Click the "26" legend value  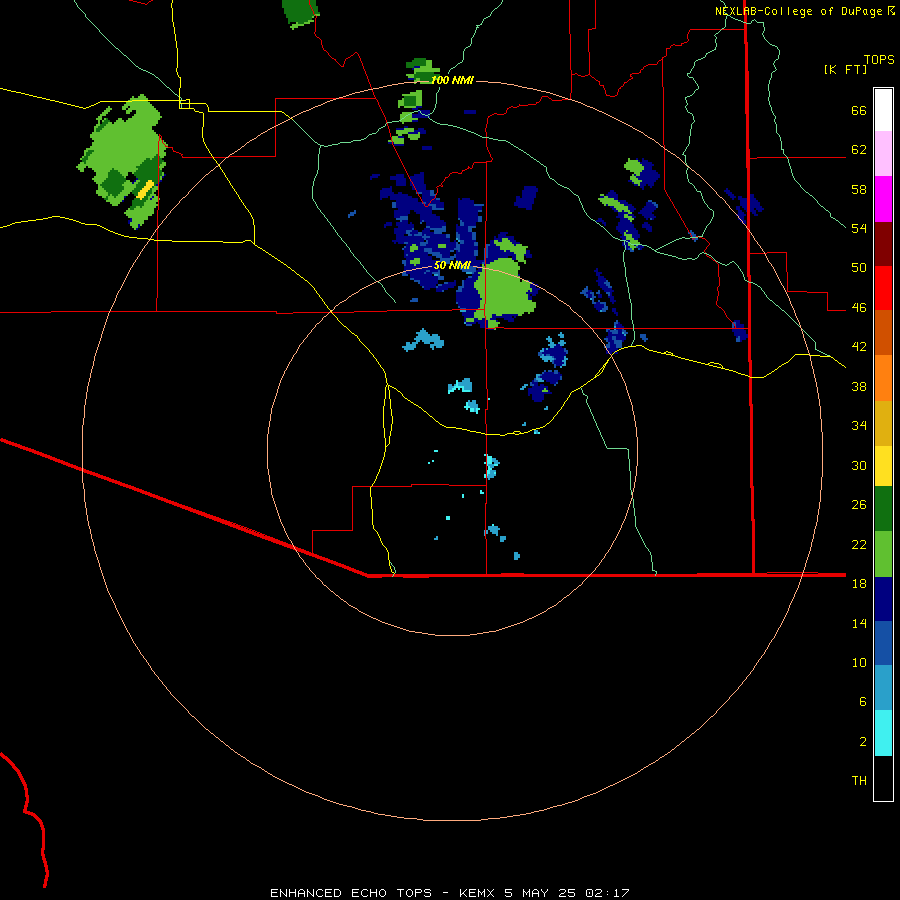coord(859,505)
